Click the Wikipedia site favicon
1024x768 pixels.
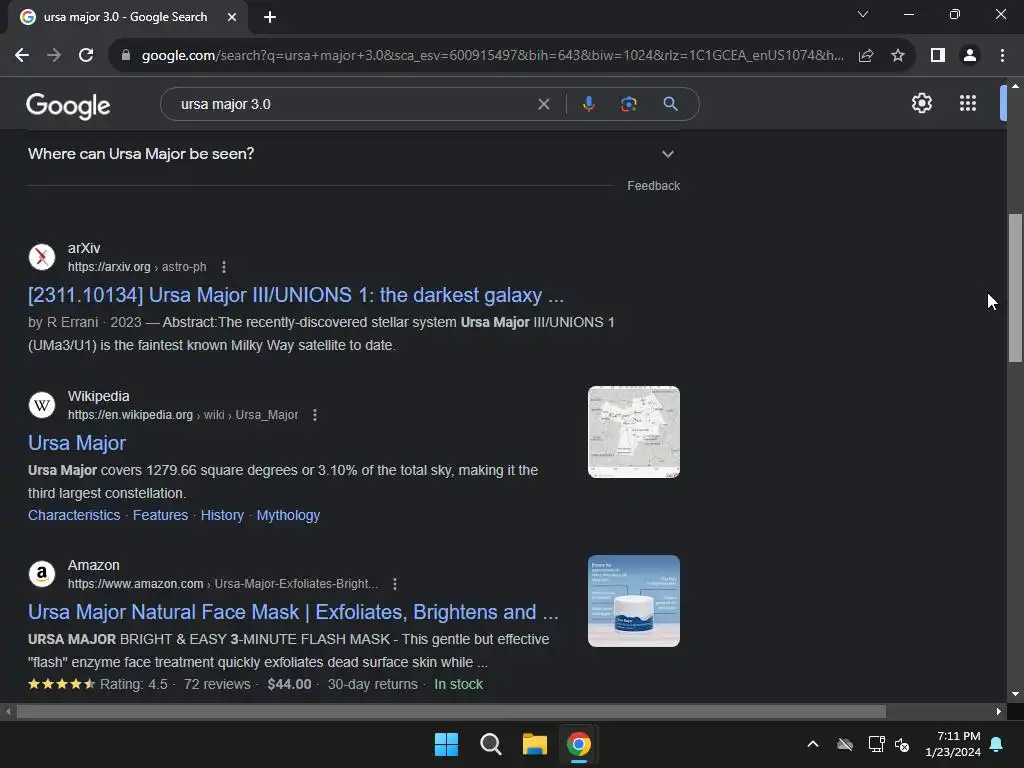pyautogui.click(x=42, y=405)
